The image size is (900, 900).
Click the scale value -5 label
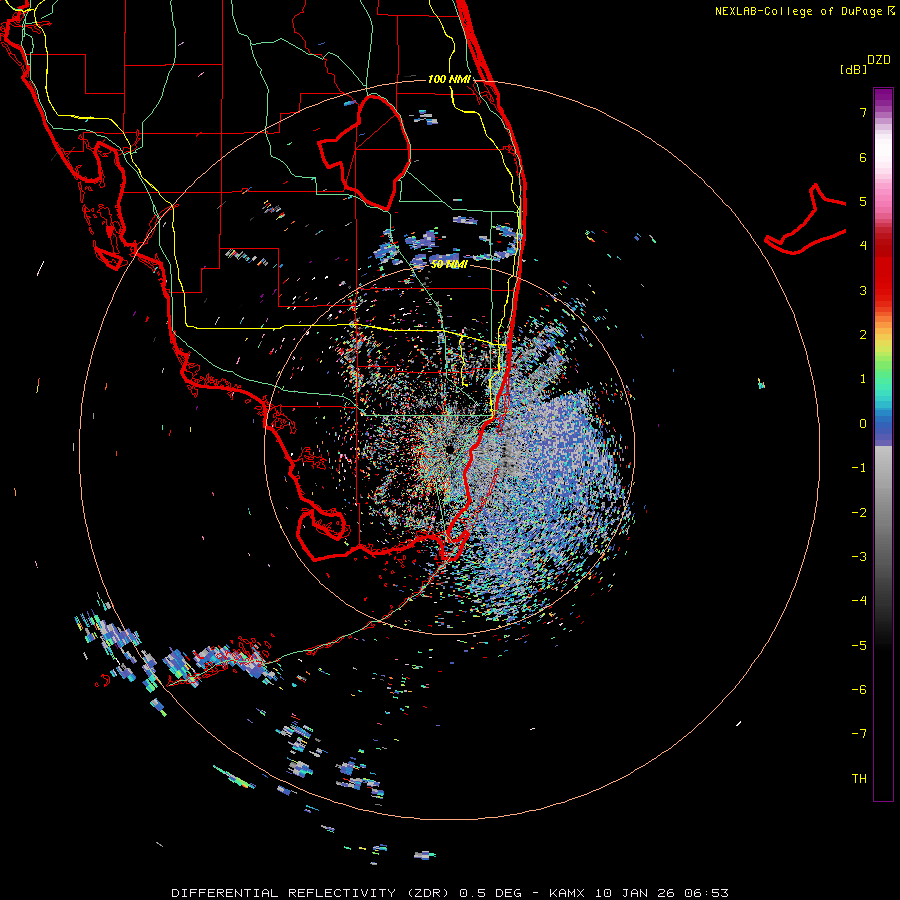pos(859,646)
